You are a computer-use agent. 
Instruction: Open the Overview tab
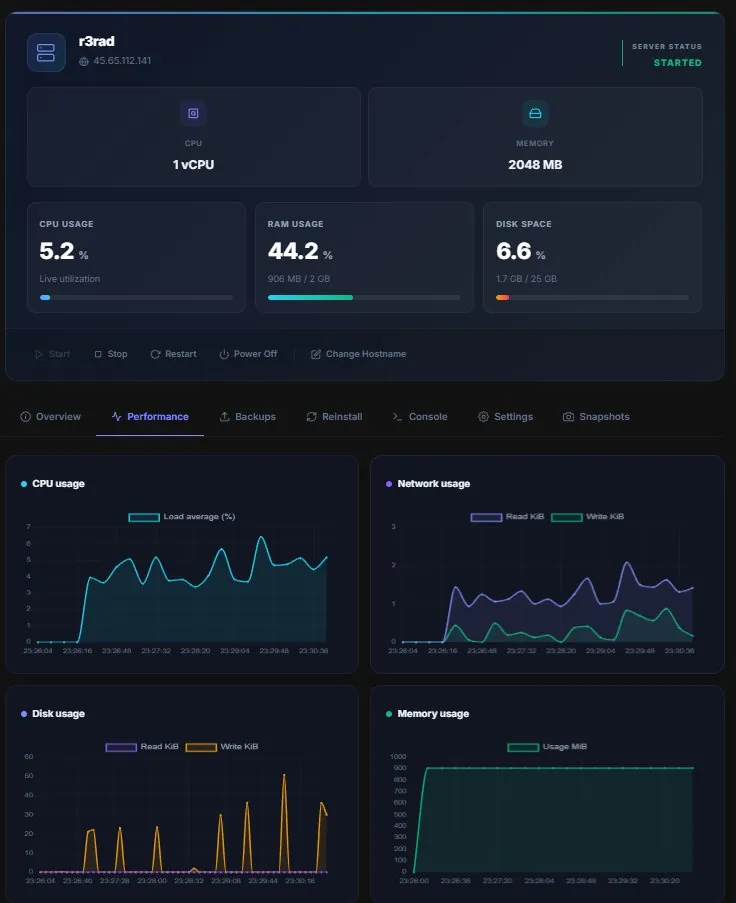51,416
